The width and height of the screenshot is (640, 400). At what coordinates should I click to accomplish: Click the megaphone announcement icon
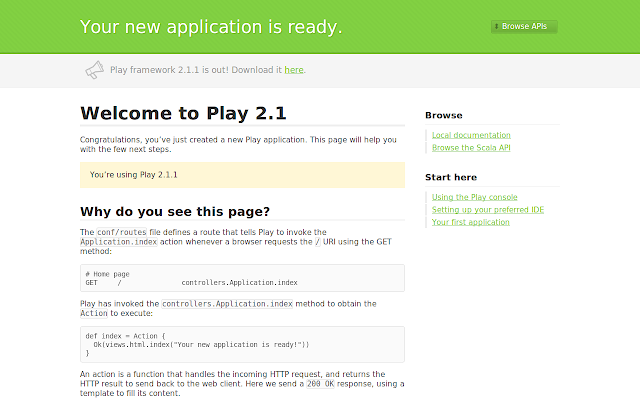click(x=95, y=70)
